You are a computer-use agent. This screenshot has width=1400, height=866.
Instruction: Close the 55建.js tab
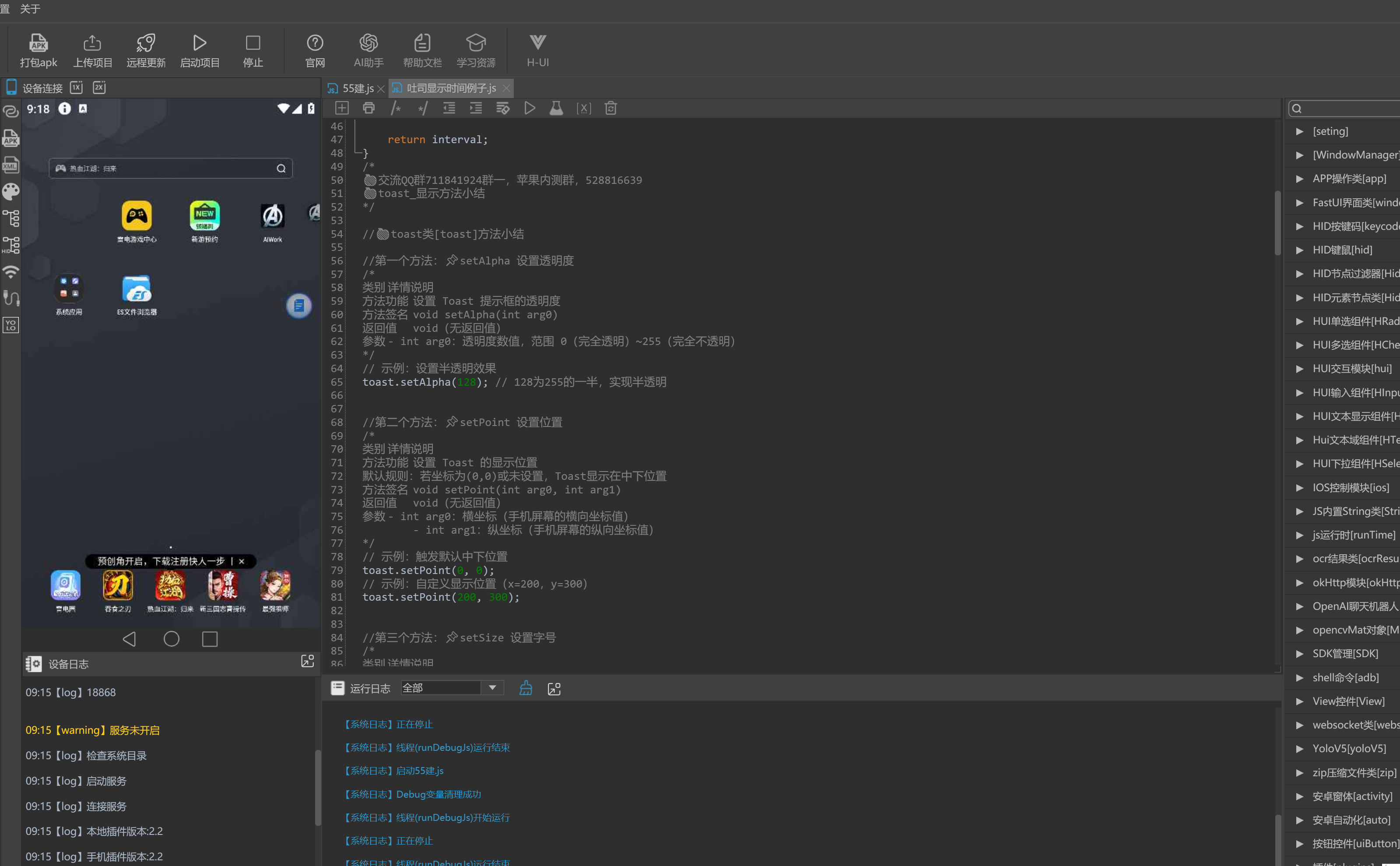(x=381, y=89)
